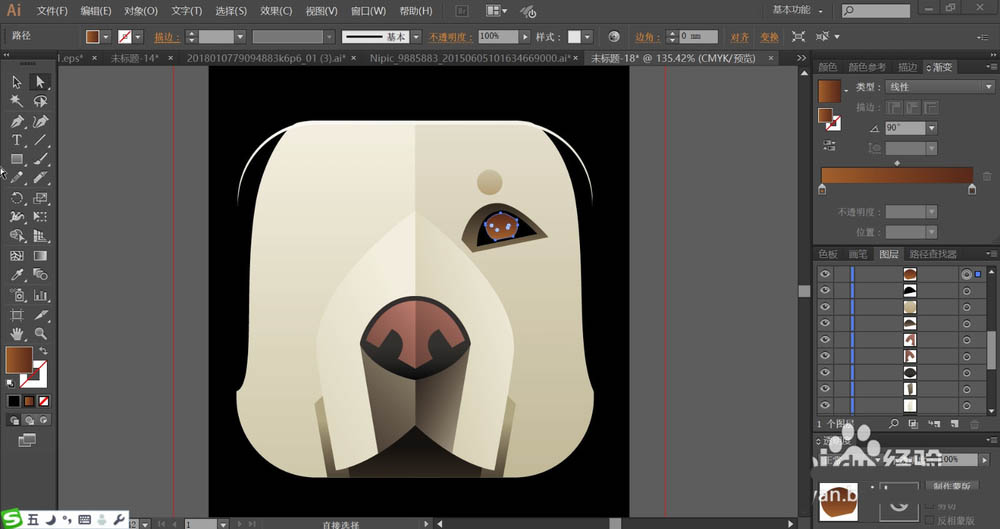Delete gradient stop trash icon

click(x=987, y=176)
